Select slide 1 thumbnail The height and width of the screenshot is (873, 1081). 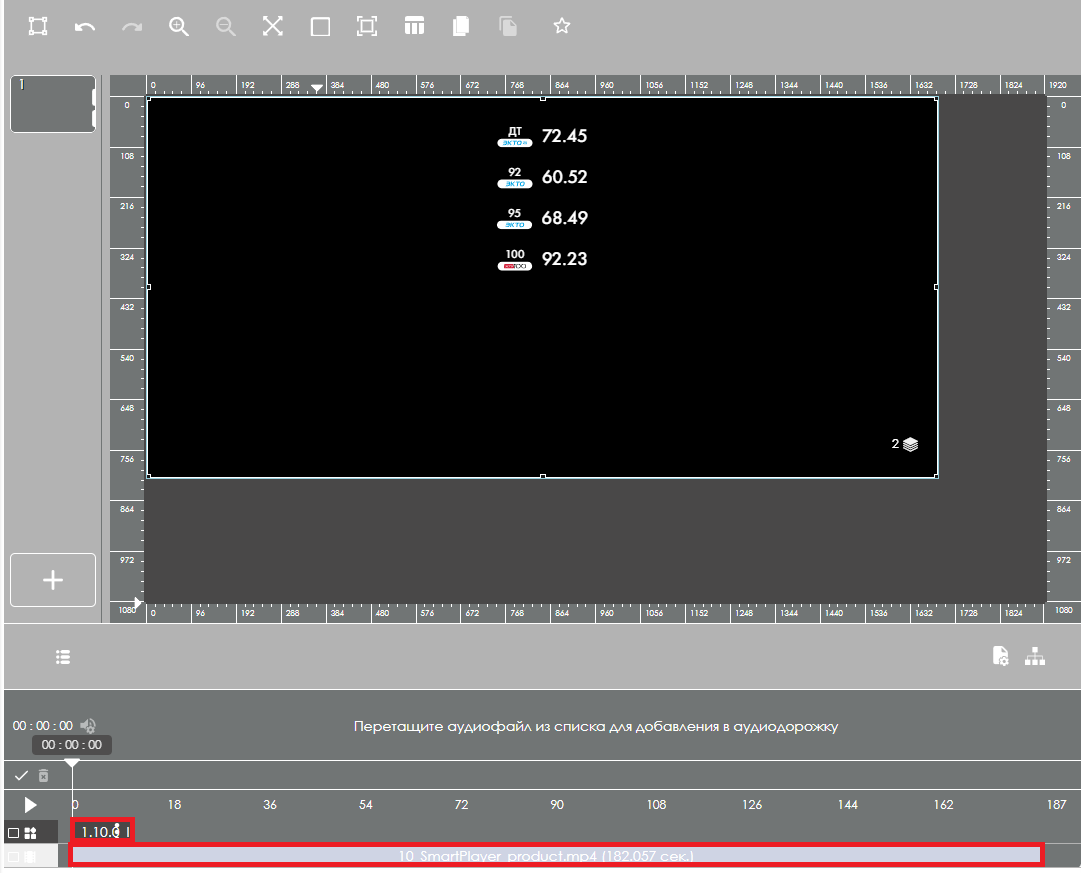click(52, 104)
